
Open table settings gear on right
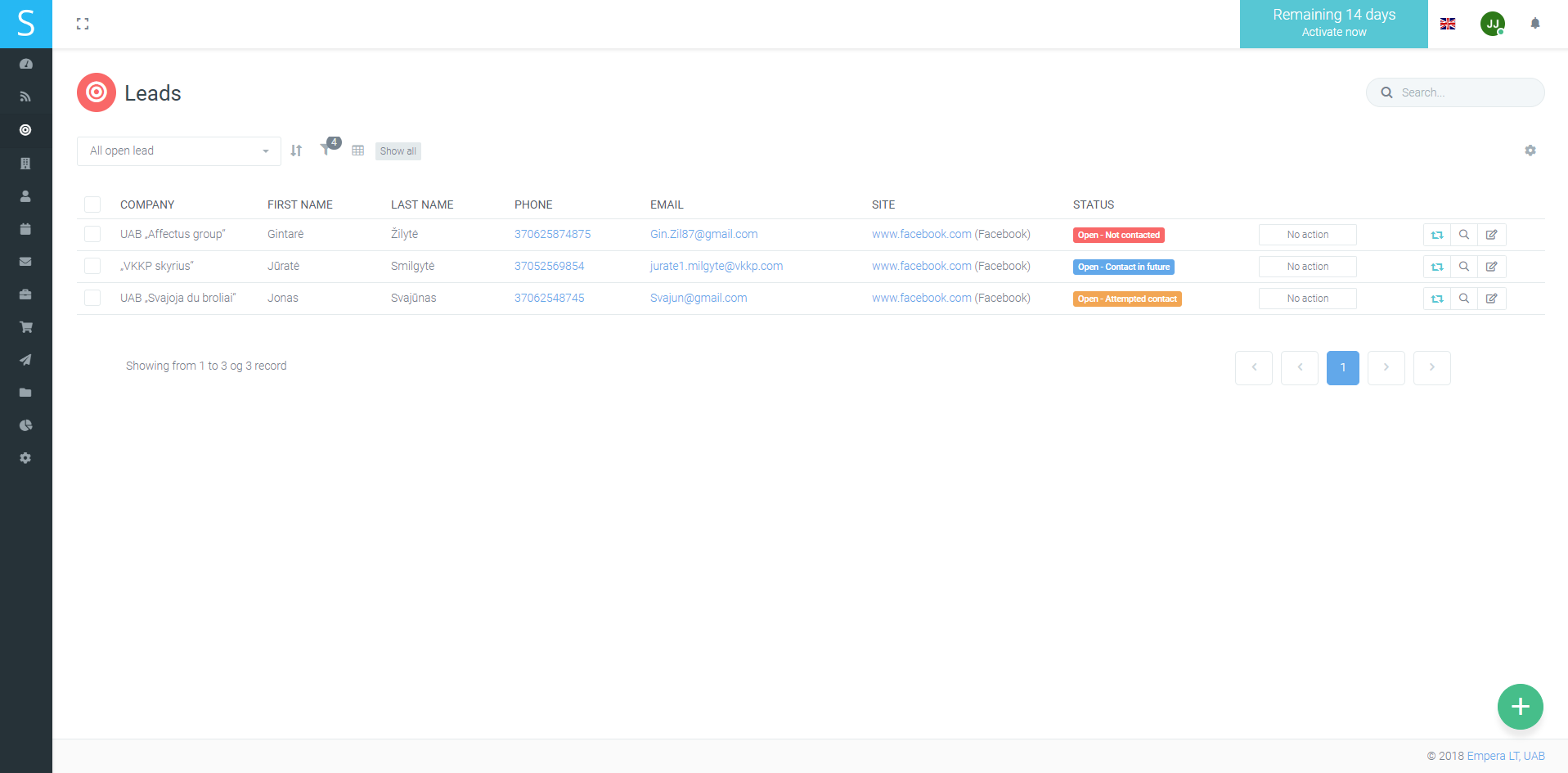pyautogui.click(x=1530, y=151)
